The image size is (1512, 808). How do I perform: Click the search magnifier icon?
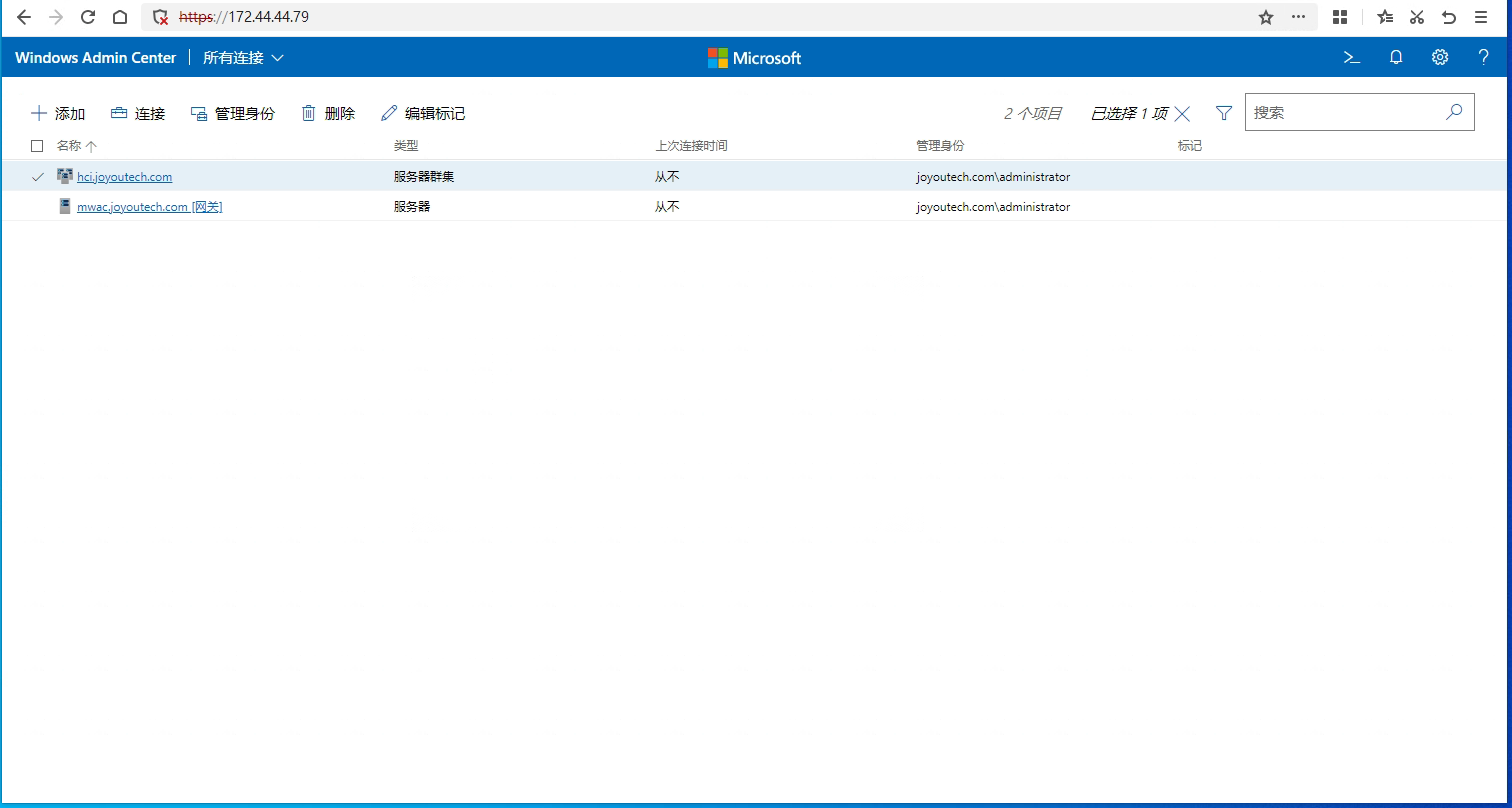[1455, 112]
